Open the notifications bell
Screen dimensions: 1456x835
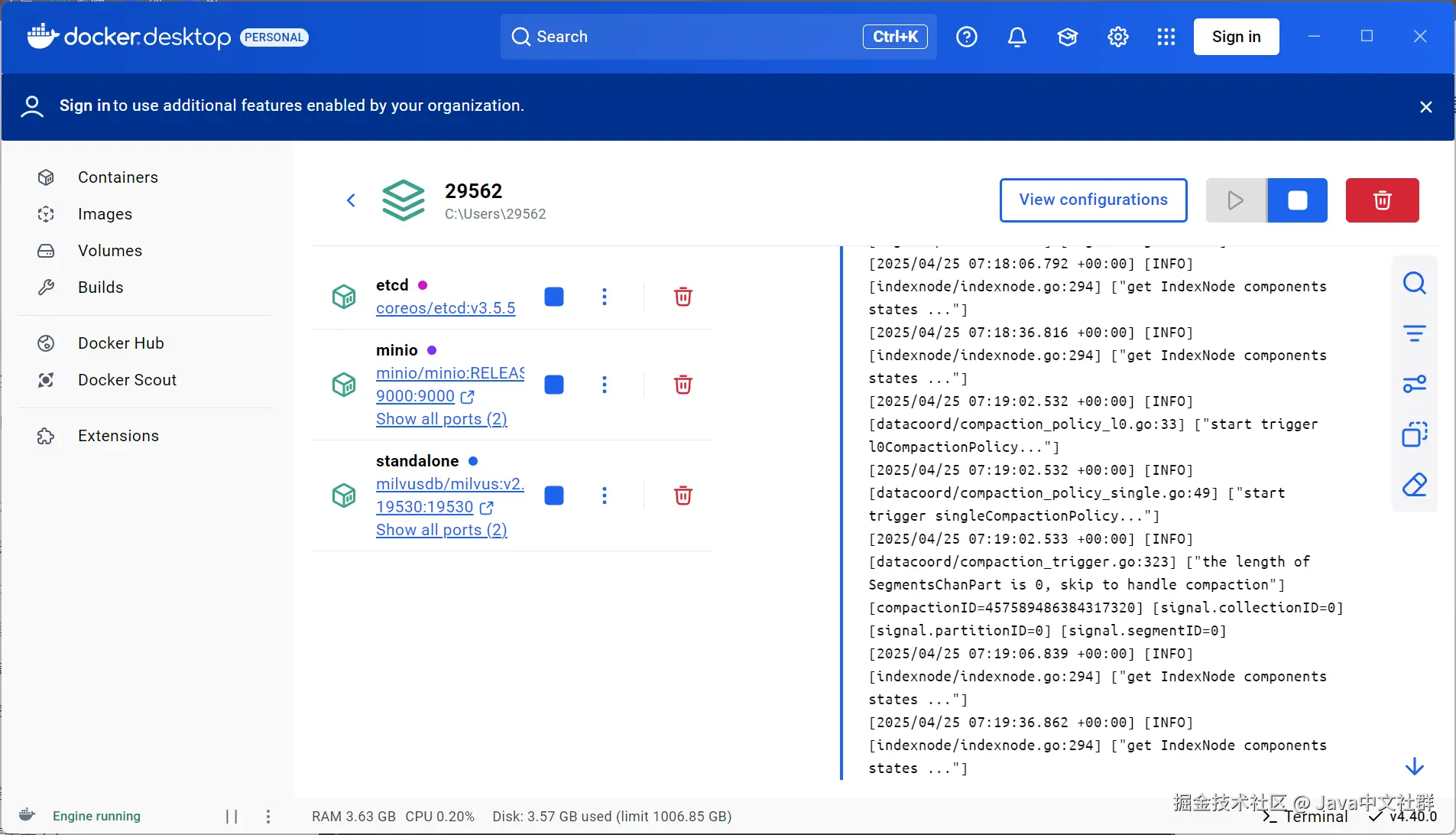click(x=1017, y=37)
